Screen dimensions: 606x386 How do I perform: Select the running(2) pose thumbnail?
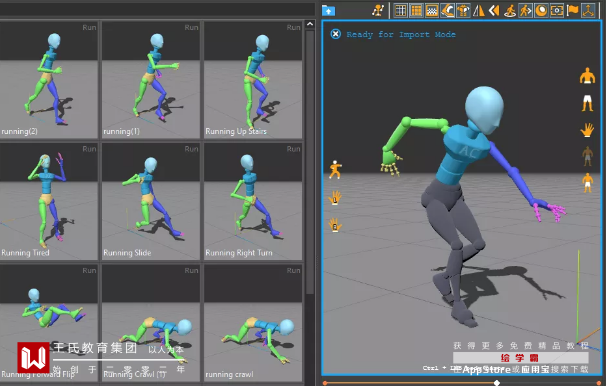49,80
